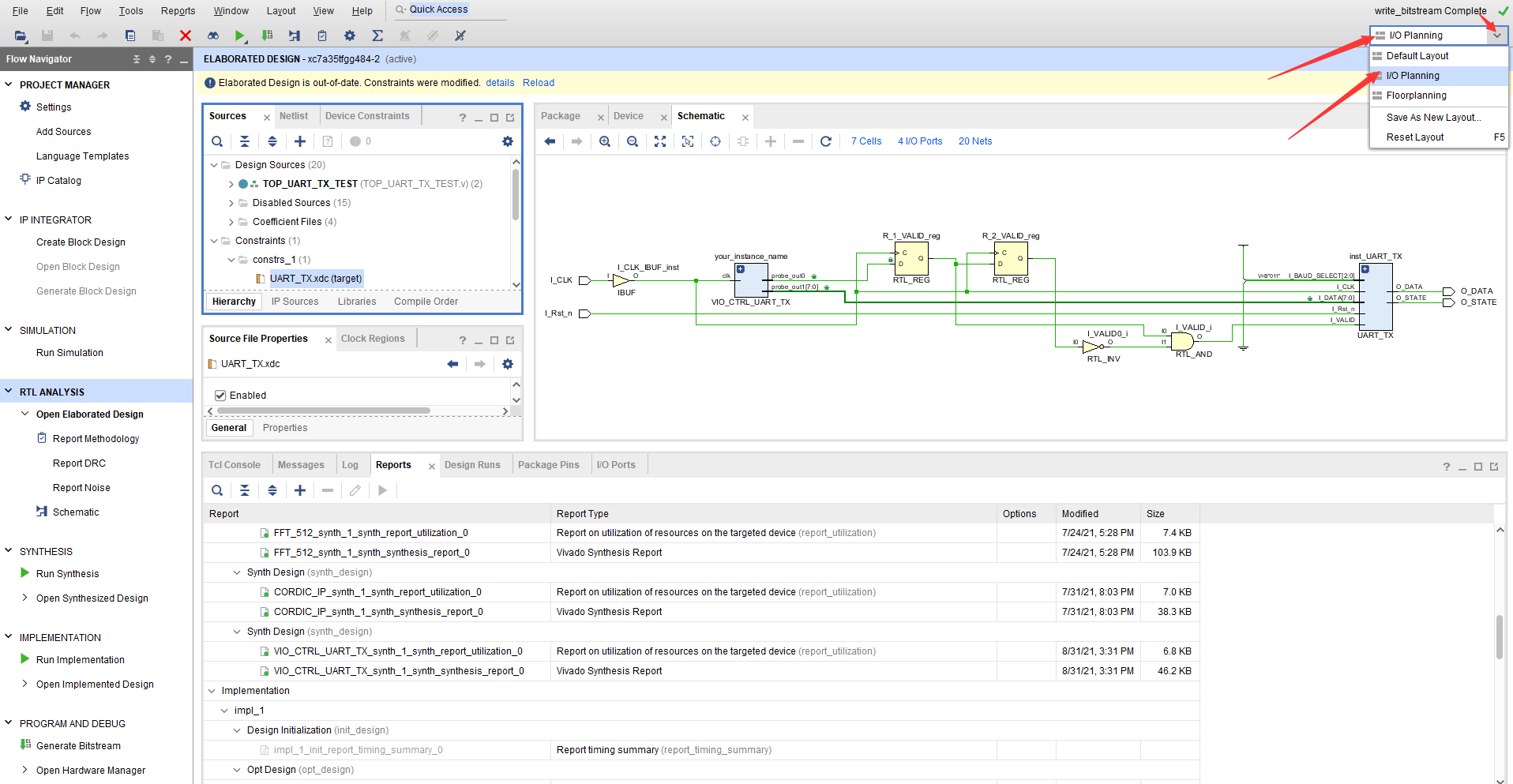
Task: Open Sources panel settings gear
Action: (508, 141)
